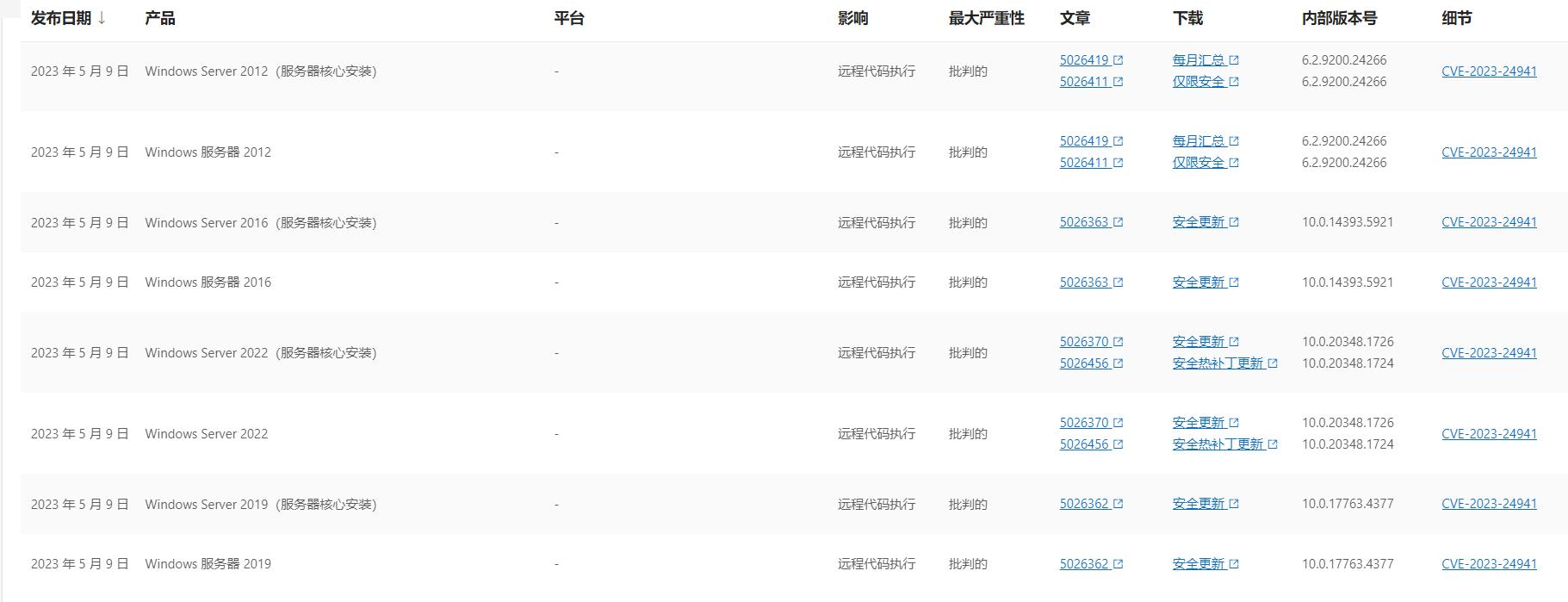Click external icon beside 仅限安全, Windows 服务器 2012 row
The width and height of the screenshot is (1568, 602).
point(1234,163)
